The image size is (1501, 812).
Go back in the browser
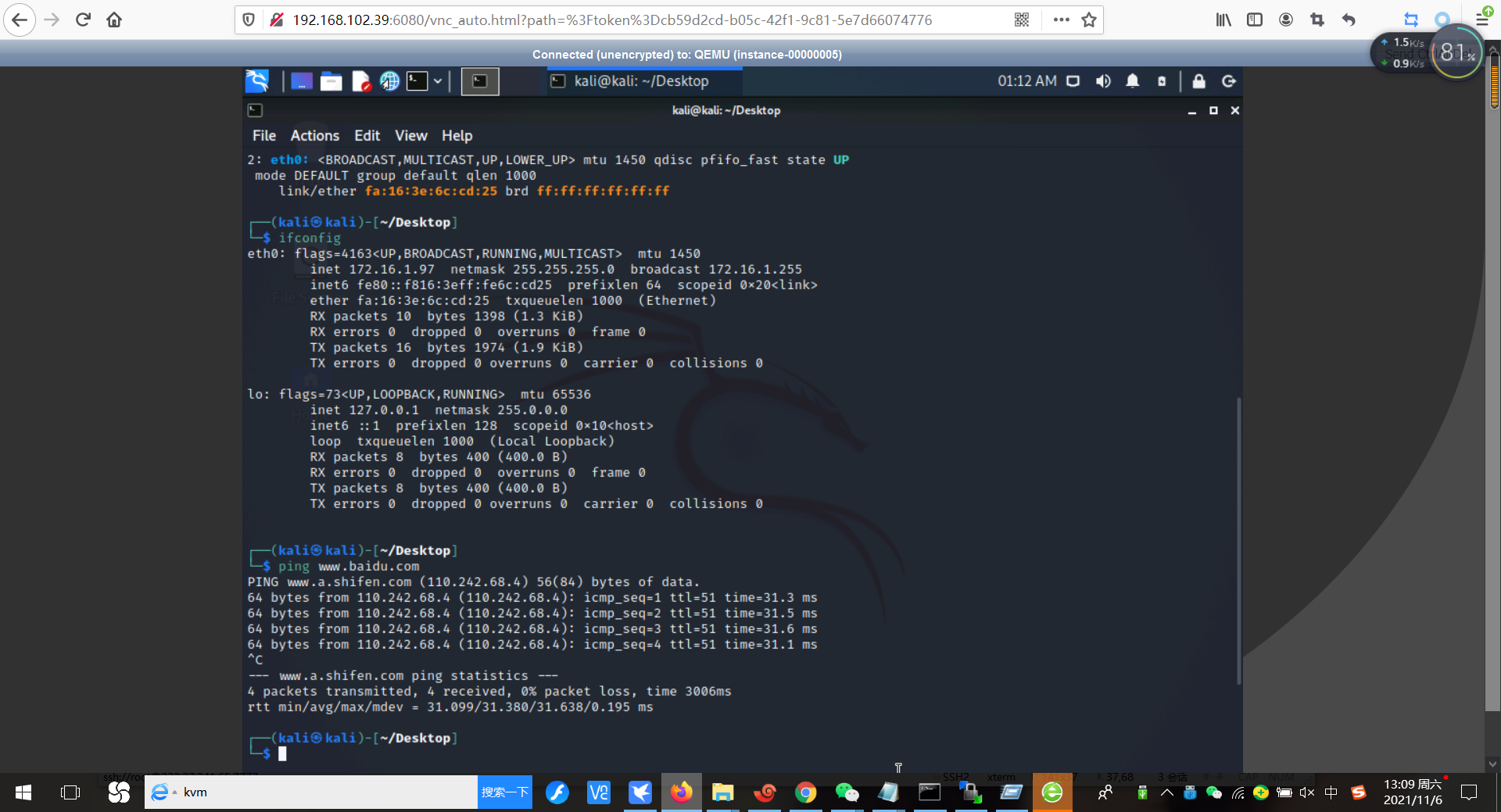(20, 20)
